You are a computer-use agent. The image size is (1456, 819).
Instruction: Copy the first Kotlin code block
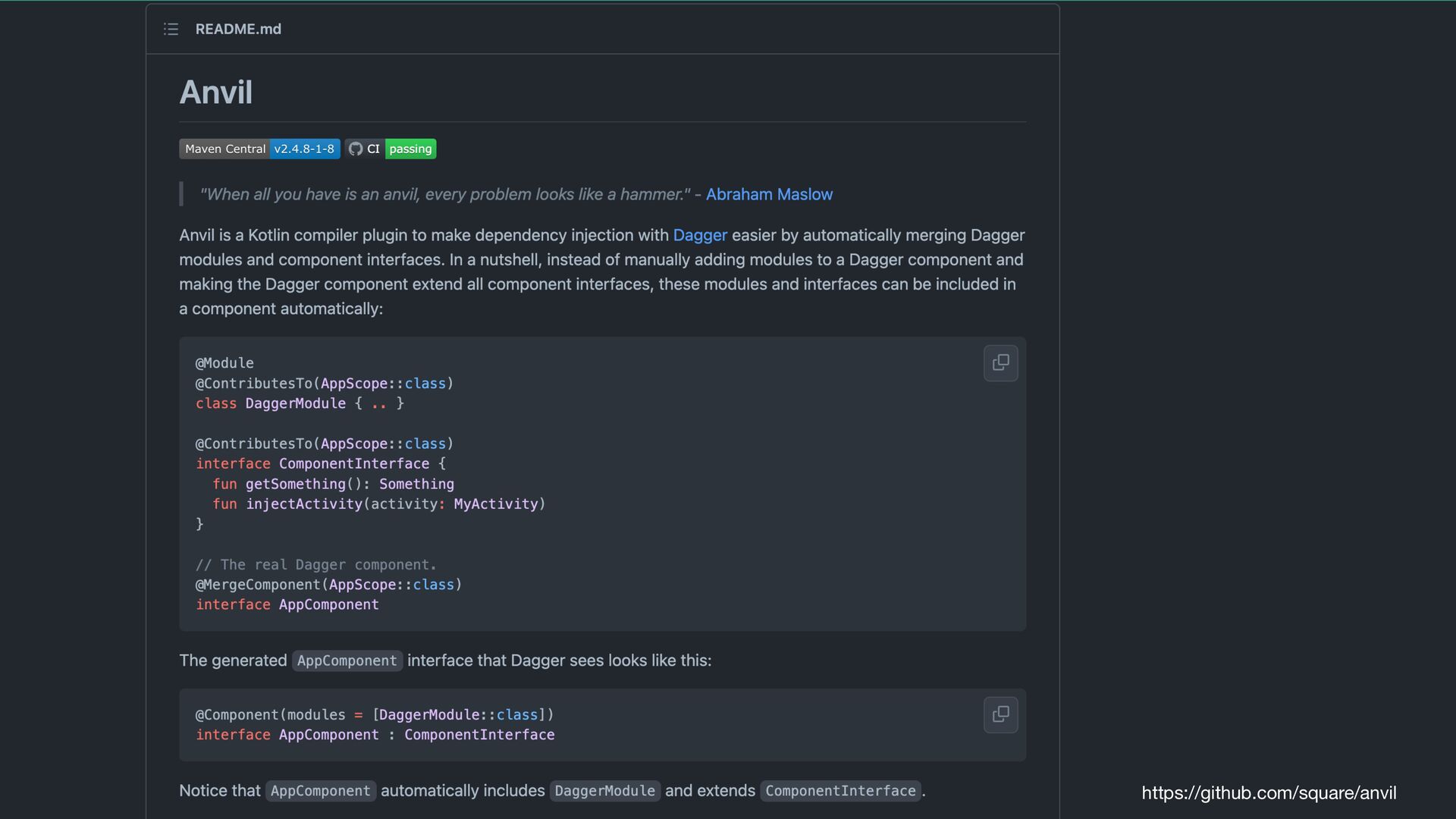click(x=1000, y=363)
